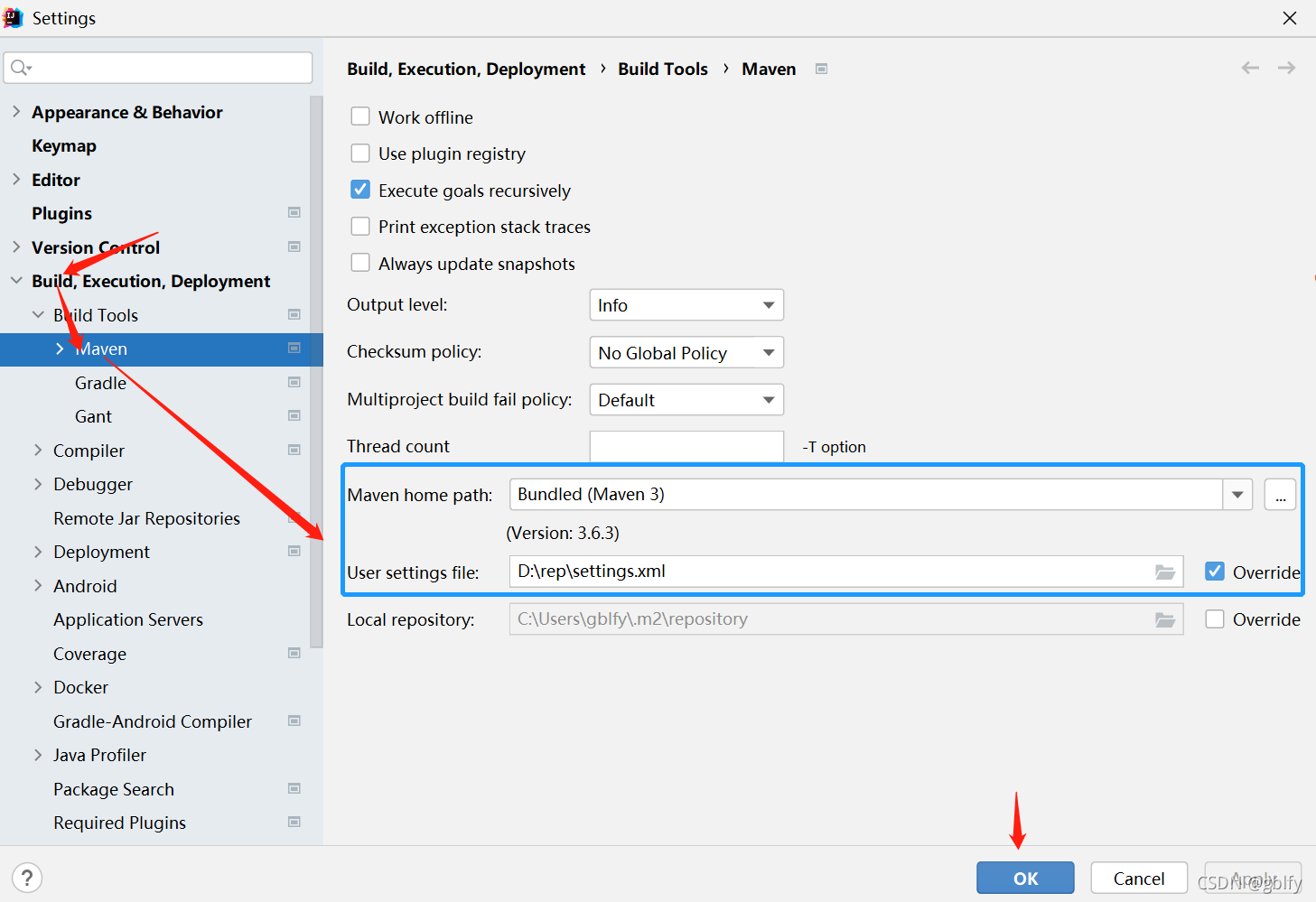This screenshot has height=902, width=1316.
Task: Select Plugins in settings tree
Action: pyautogui.click(x=61, y=213)
